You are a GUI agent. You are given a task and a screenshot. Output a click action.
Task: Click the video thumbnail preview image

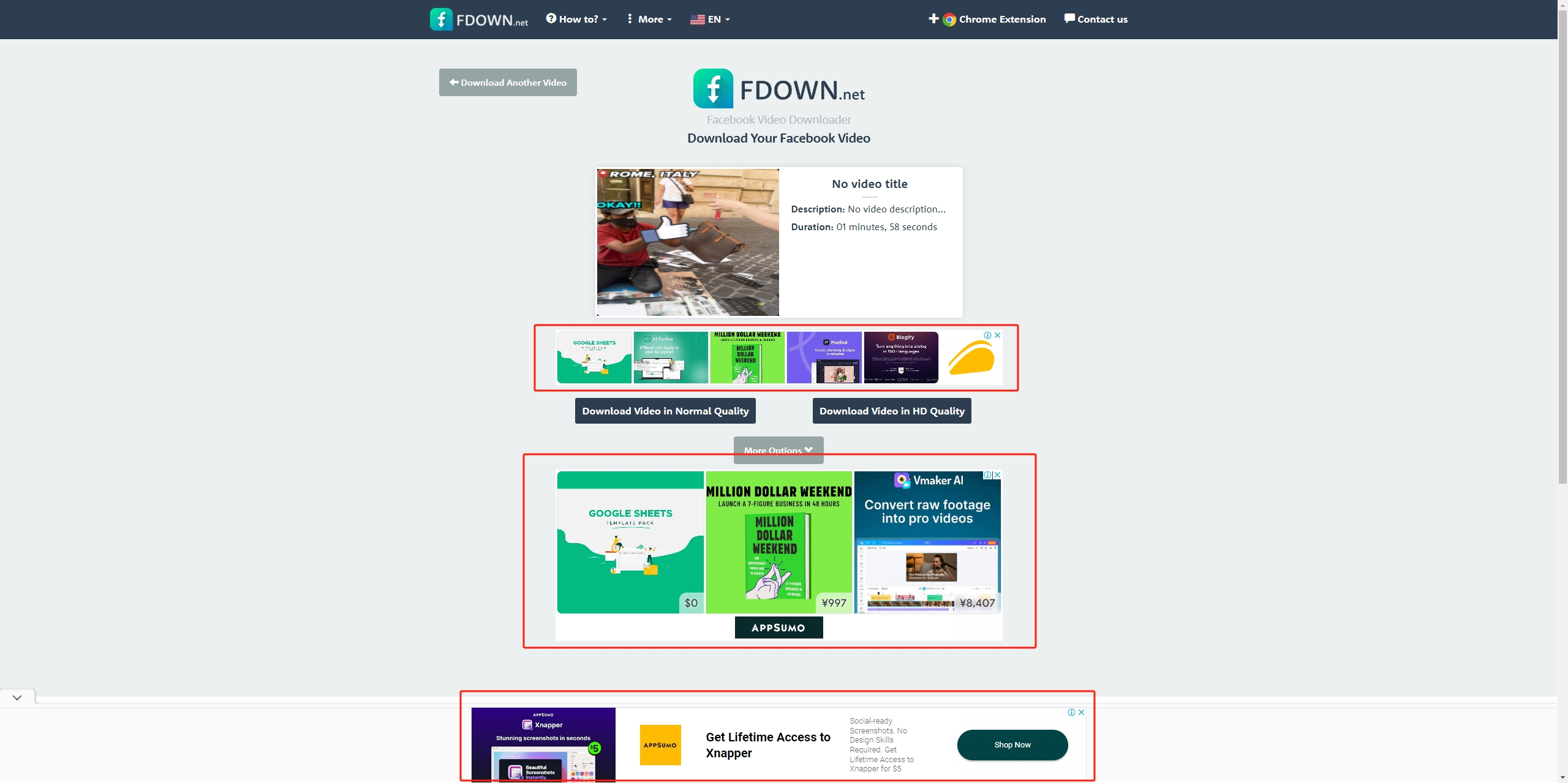pos(688,241)
